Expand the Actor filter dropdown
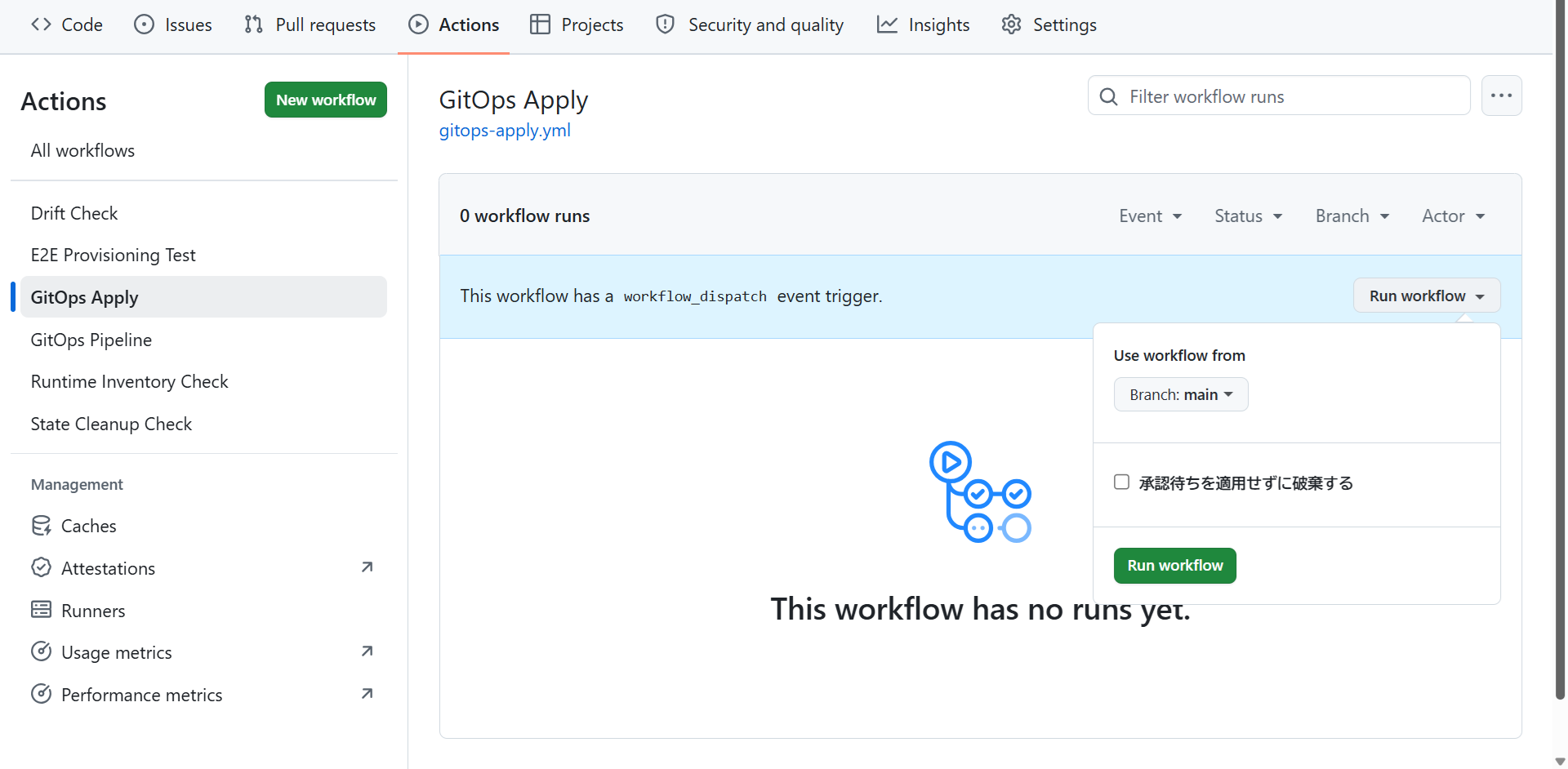This screenshot has height=769, width=1568. pos(1454,216)
